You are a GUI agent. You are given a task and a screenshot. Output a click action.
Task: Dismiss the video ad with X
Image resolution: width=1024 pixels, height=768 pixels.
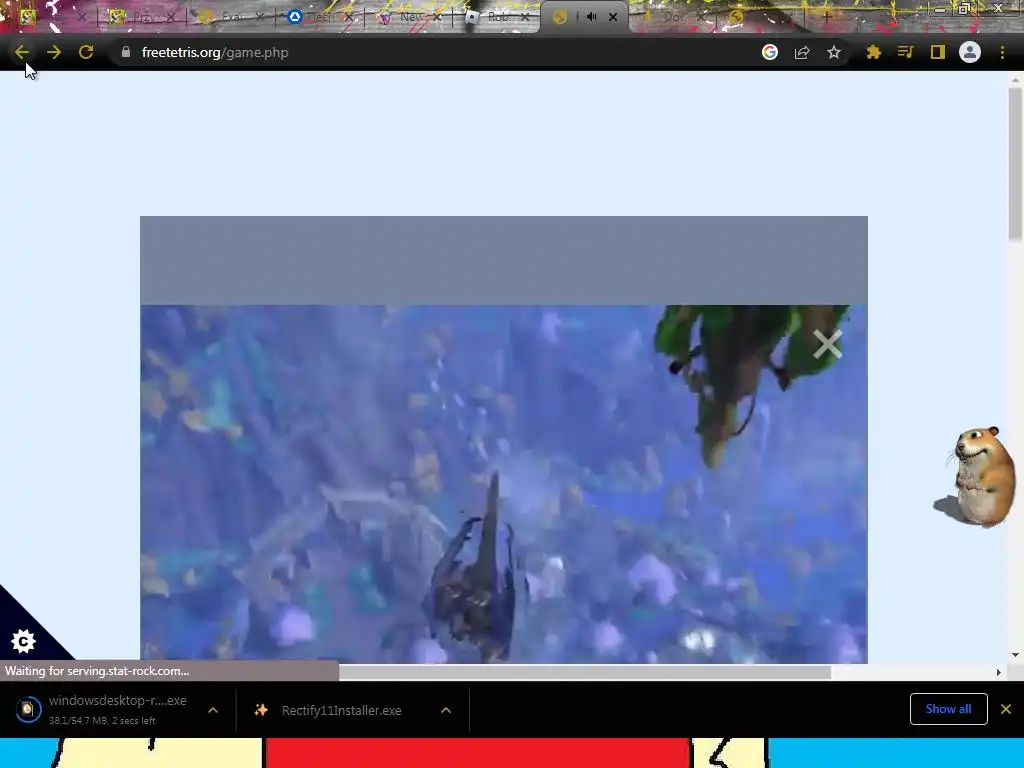click(827, 344)
